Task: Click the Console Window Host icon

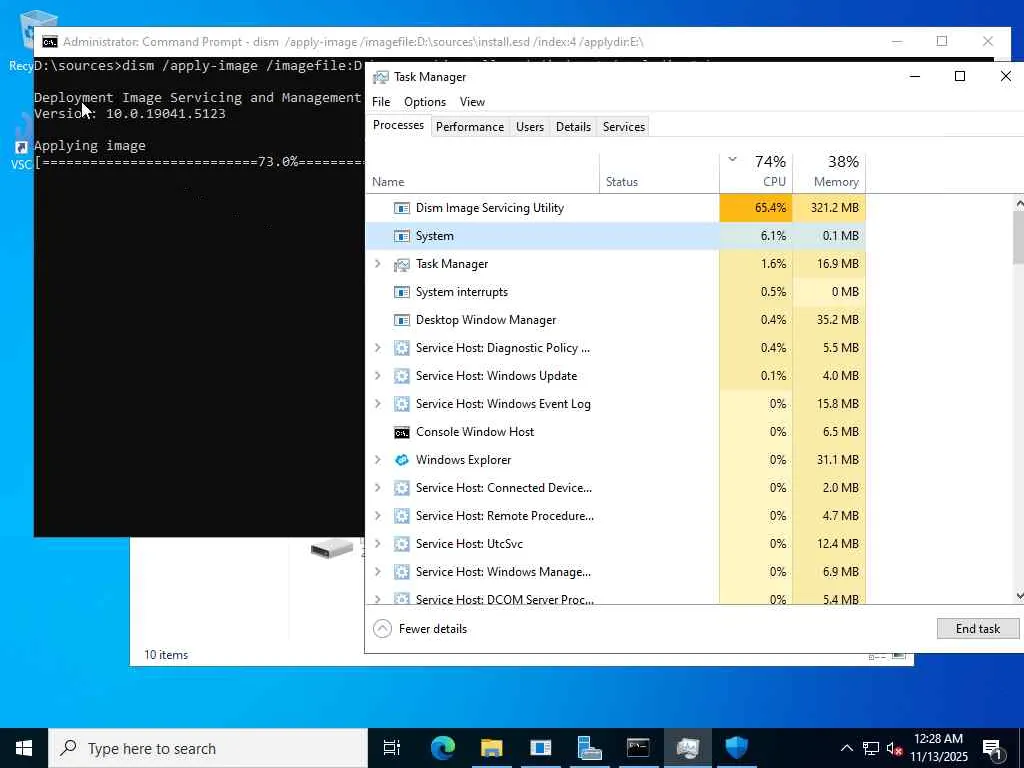Action: (402, 432)
